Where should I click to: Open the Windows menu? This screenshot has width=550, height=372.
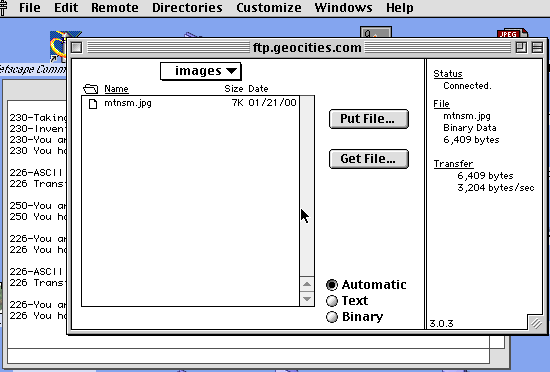[343, 7]
